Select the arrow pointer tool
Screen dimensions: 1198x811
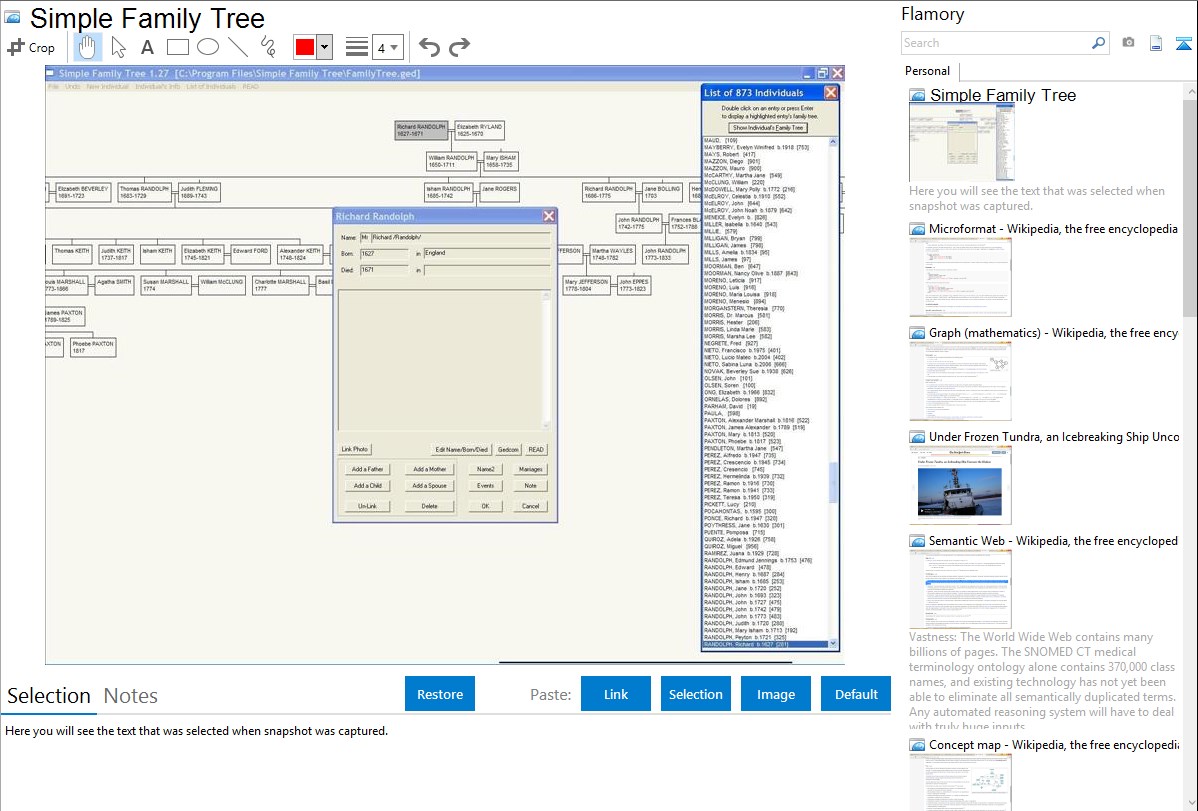tap(118, 47)
